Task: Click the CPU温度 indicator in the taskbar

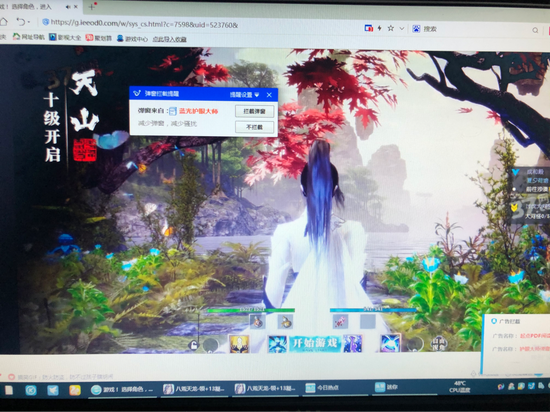Action: (x=460, y=387)
